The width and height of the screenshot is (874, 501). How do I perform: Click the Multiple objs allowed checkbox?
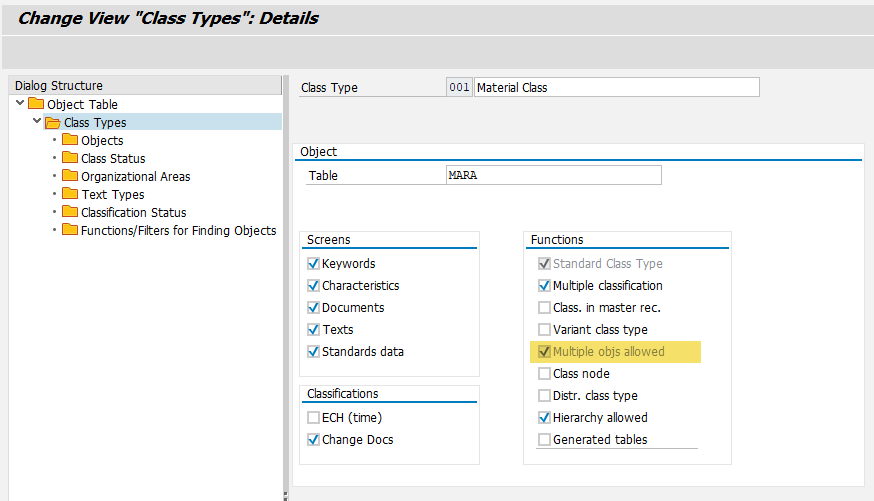[x=544, y=351]
